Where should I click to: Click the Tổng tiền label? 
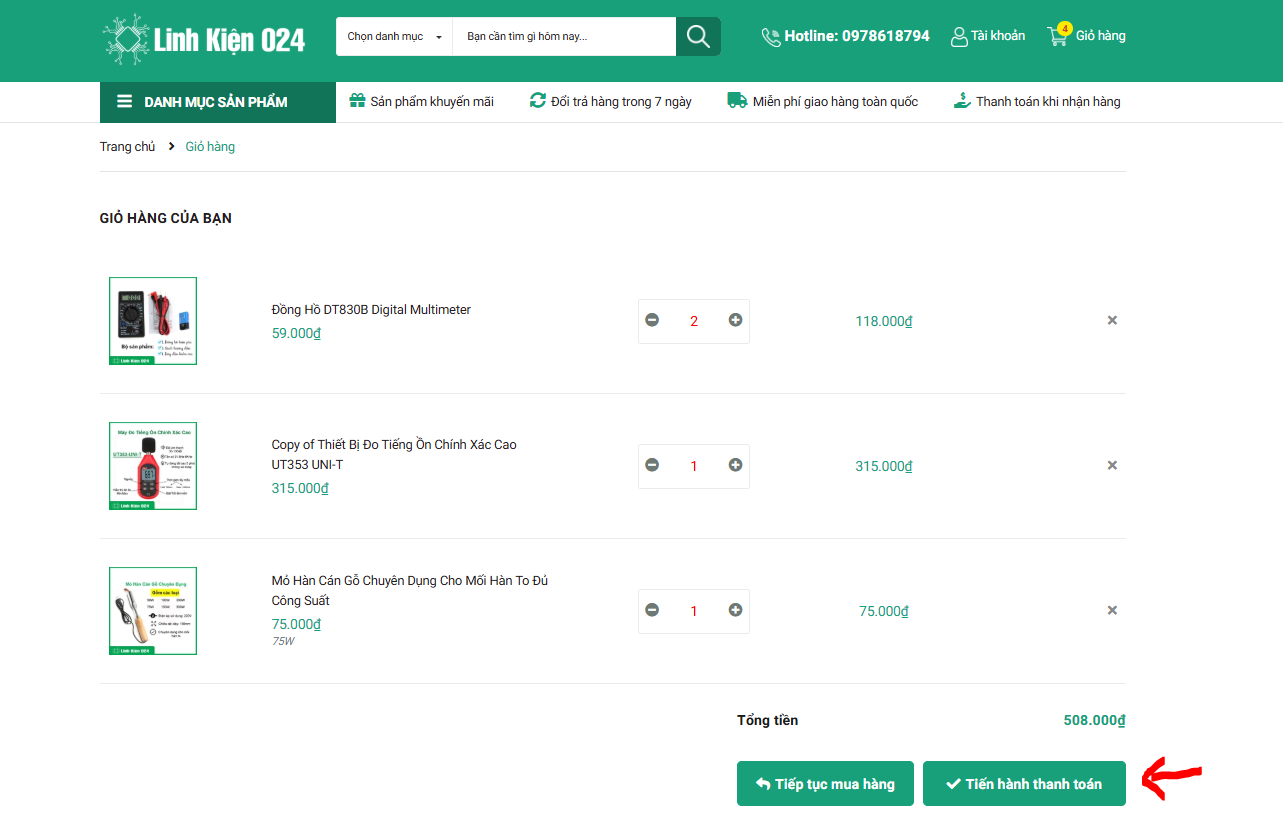(x=768, y=720)
